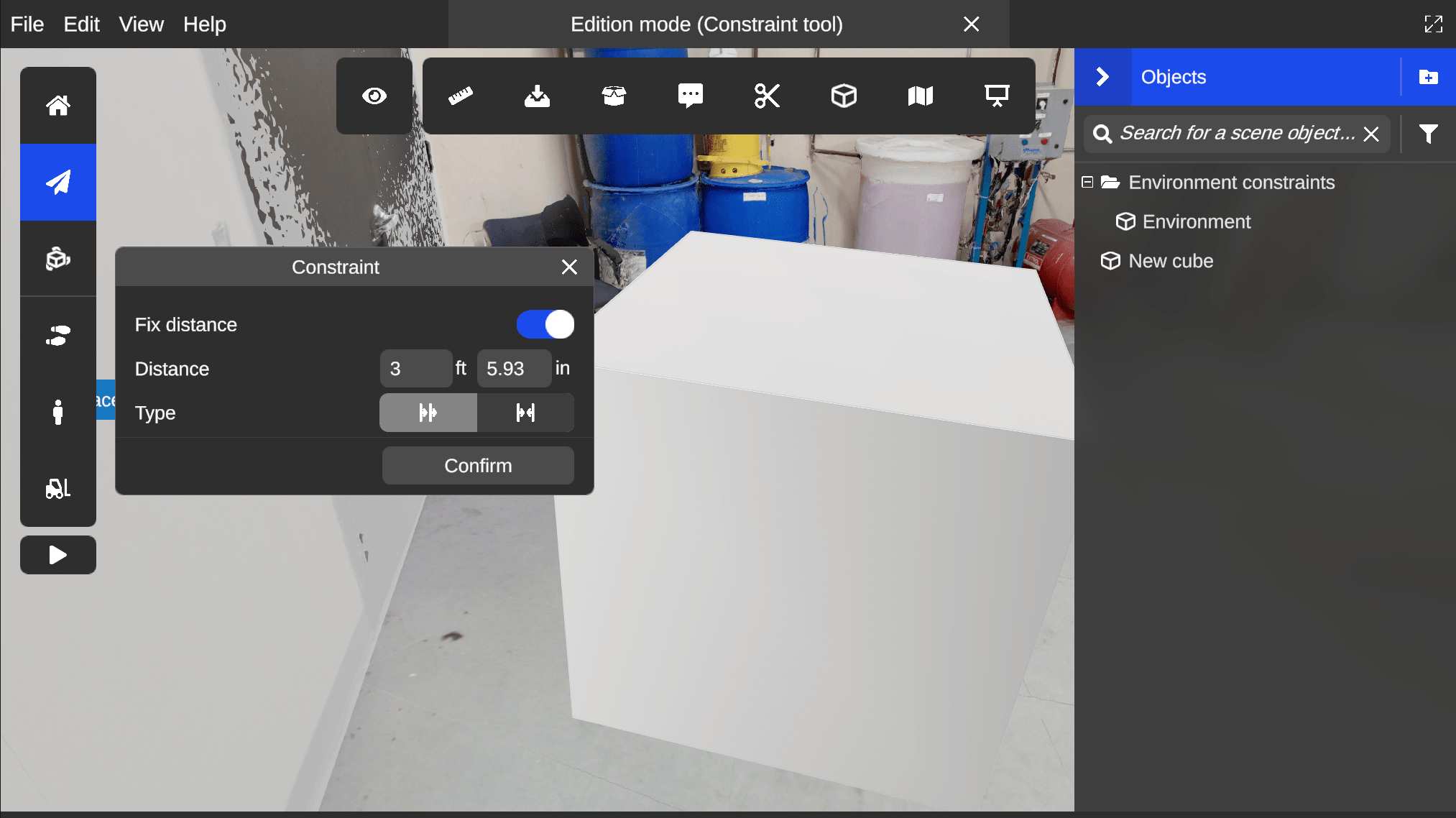Collapse the Objects panel chevron
The height and width of the screenshot is (818, 1456).
(x=1102, y=77)
